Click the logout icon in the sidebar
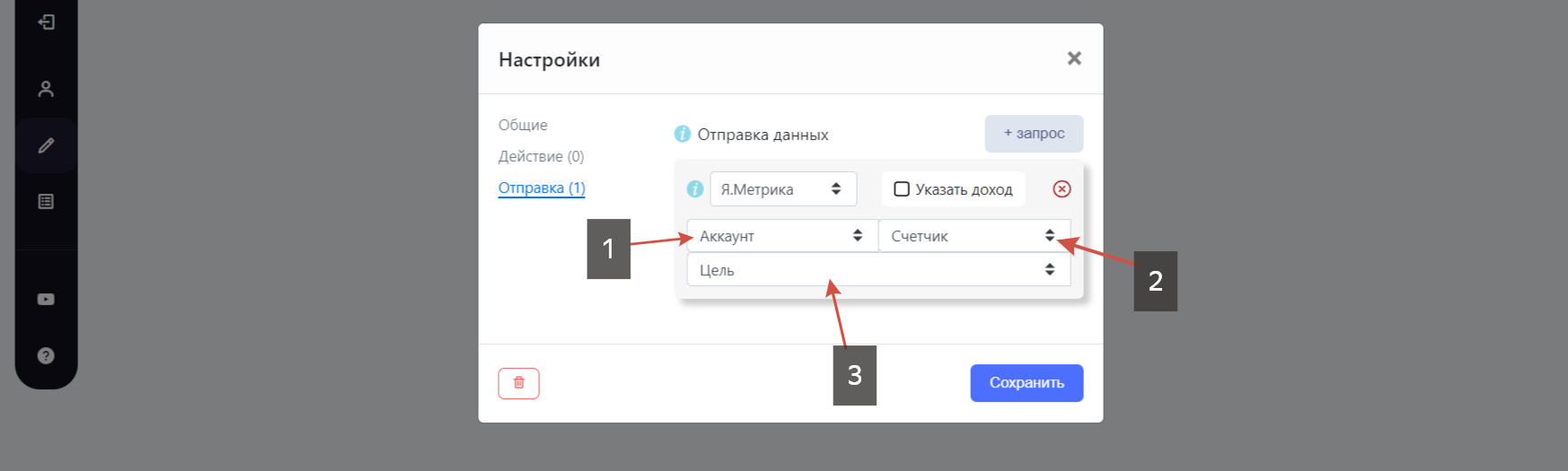The width and height of the screenshot is (1568, 471). pyautogui.click(x=47, y=22)
